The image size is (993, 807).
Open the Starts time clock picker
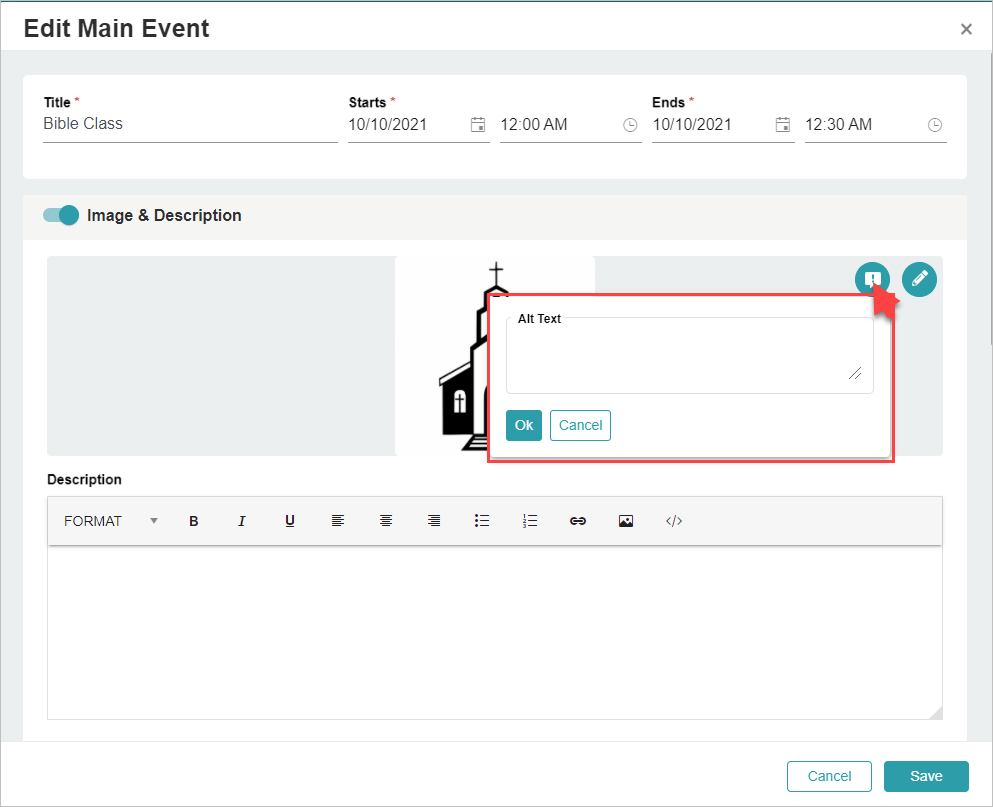click(630, 125)
